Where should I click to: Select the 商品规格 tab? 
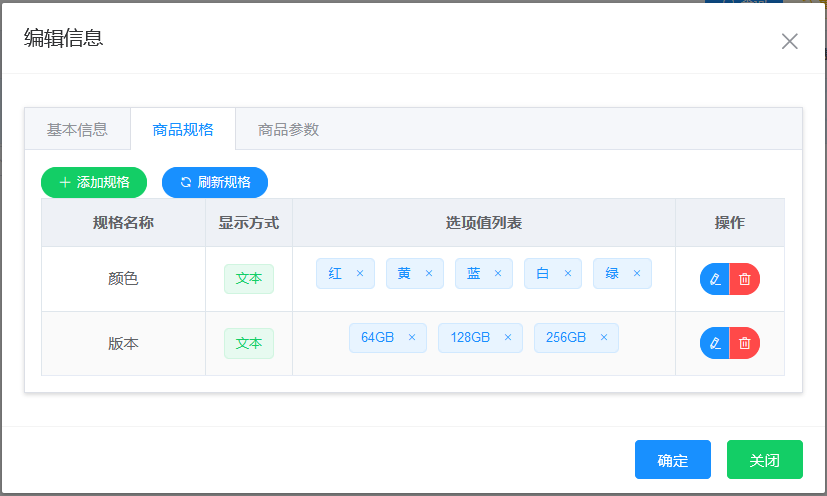tap(183, 129)
